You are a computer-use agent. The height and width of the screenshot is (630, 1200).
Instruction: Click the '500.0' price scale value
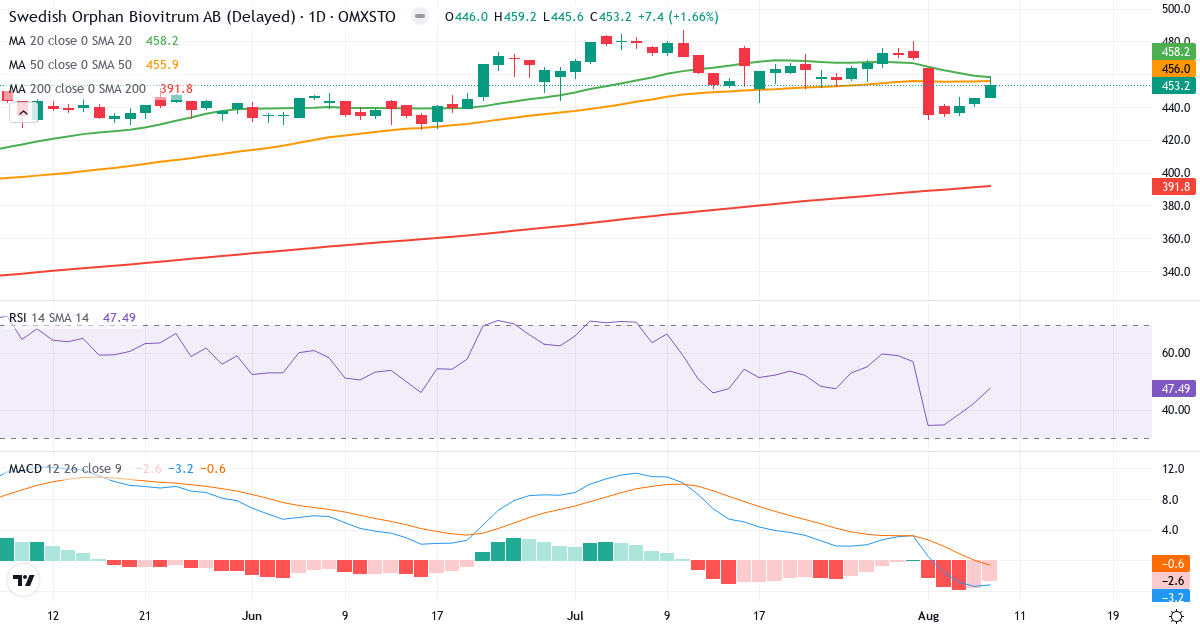pos(1176,9)
